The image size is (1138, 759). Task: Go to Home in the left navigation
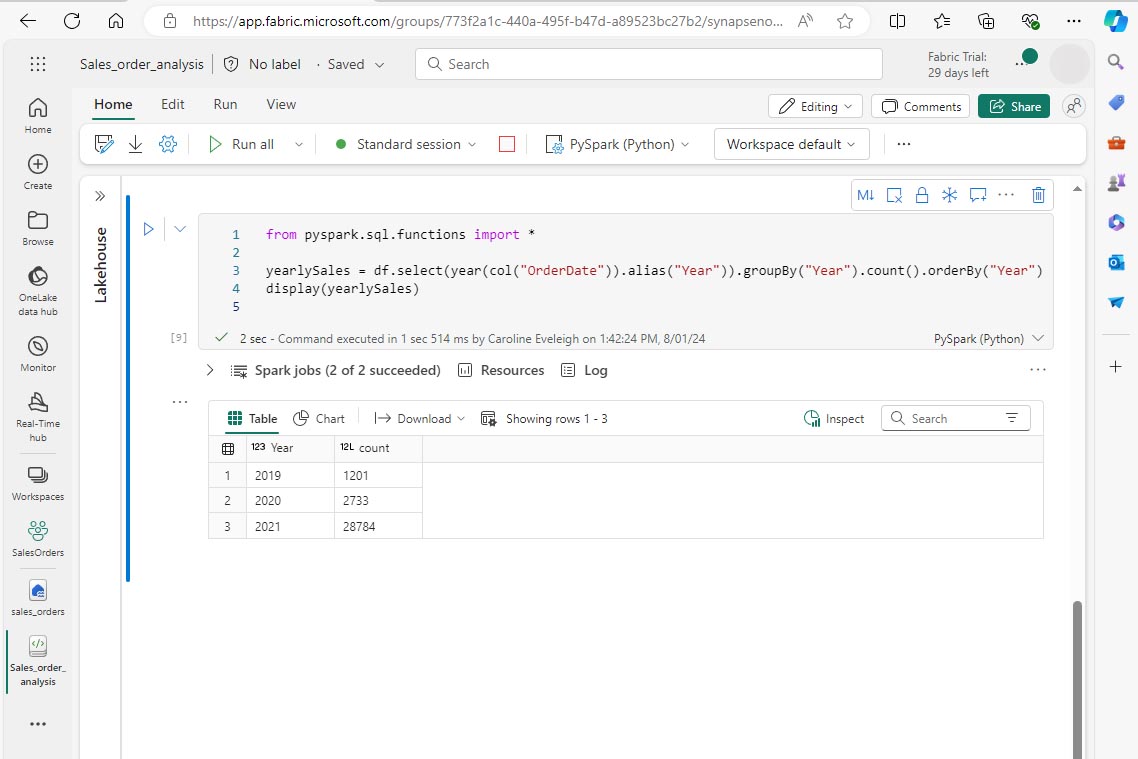pos(38,116)
